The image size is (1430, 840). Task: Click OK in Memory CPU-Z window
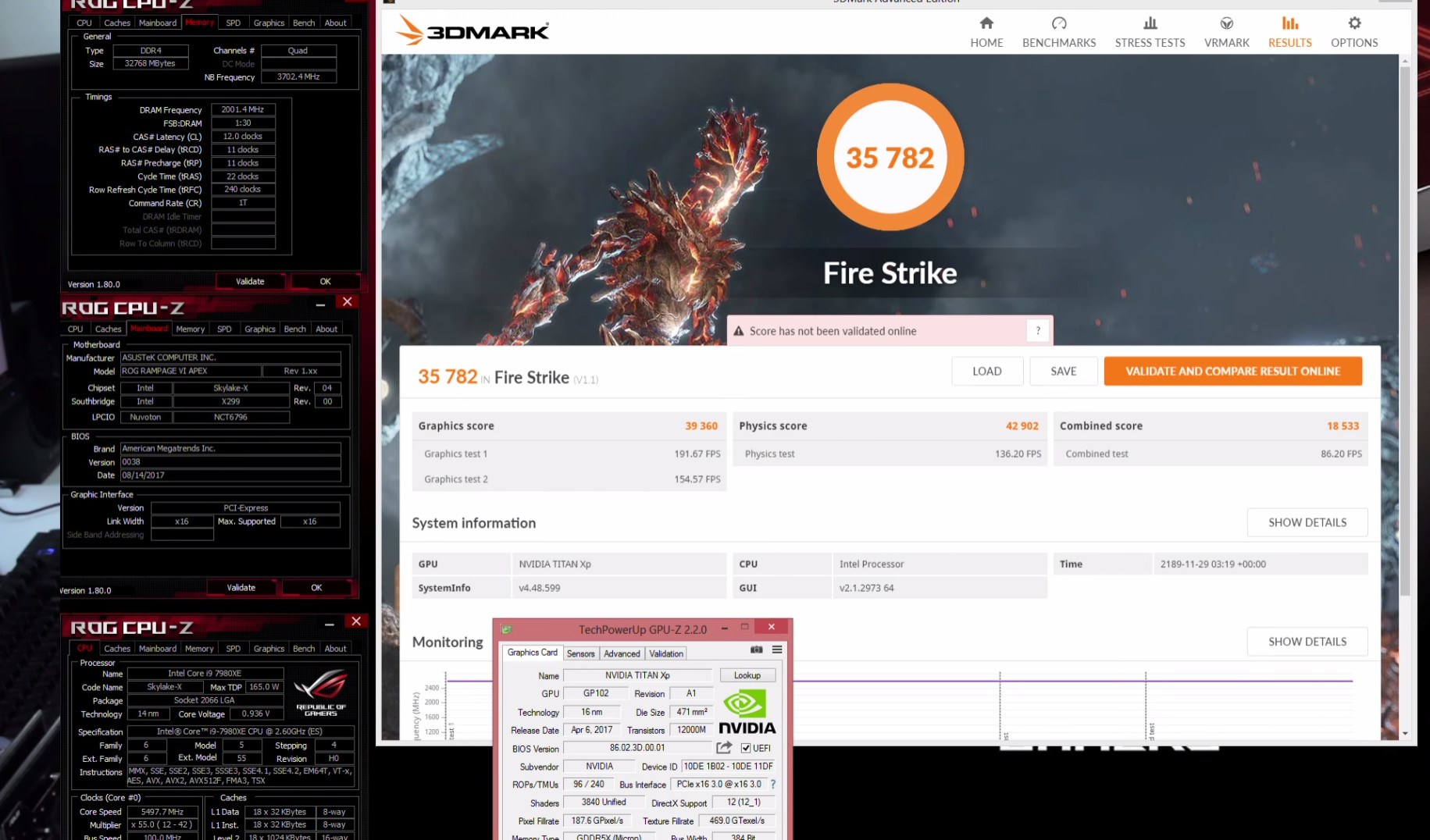coord(325,281)
